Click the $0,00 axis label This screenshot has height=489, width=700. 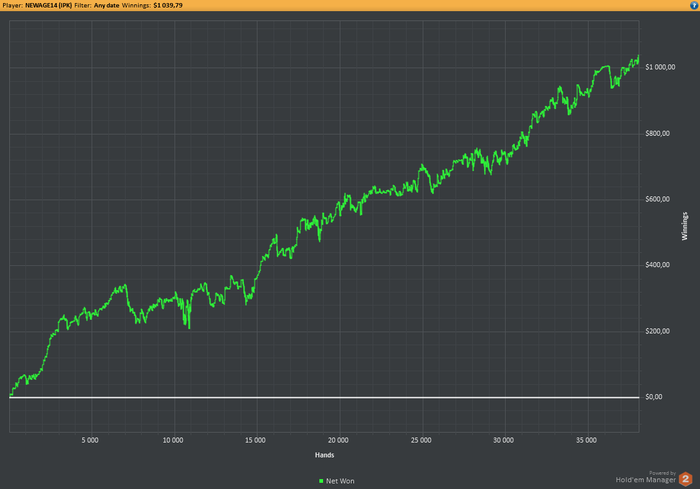pos(654,397)
